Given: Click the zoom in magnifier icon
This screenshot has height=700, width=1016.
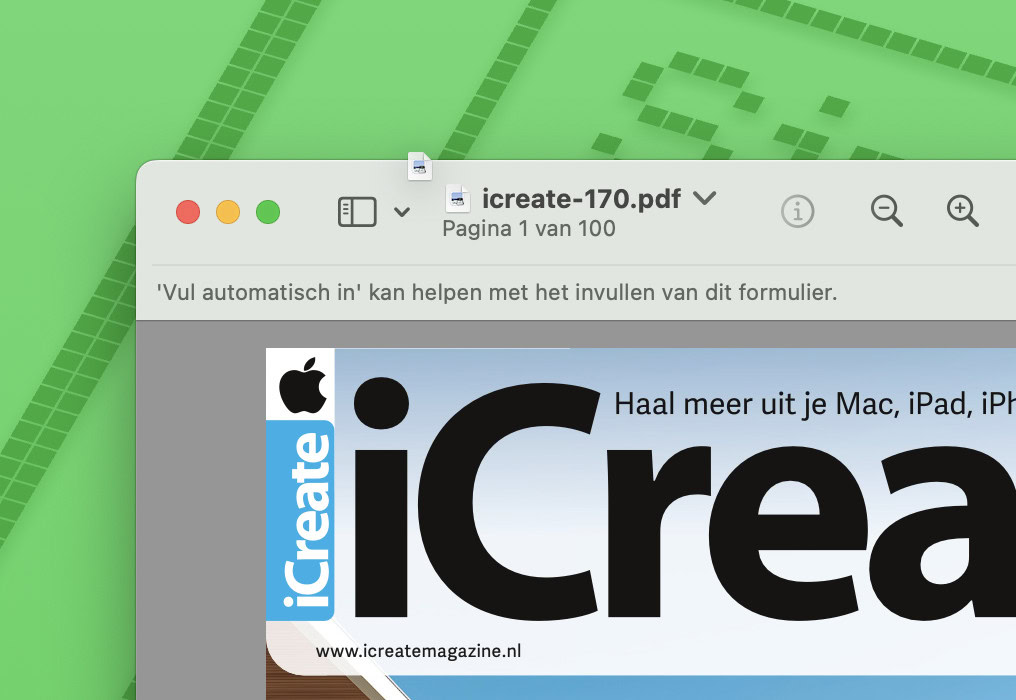Looking at the screenshot, I should (x=963, y=211).
